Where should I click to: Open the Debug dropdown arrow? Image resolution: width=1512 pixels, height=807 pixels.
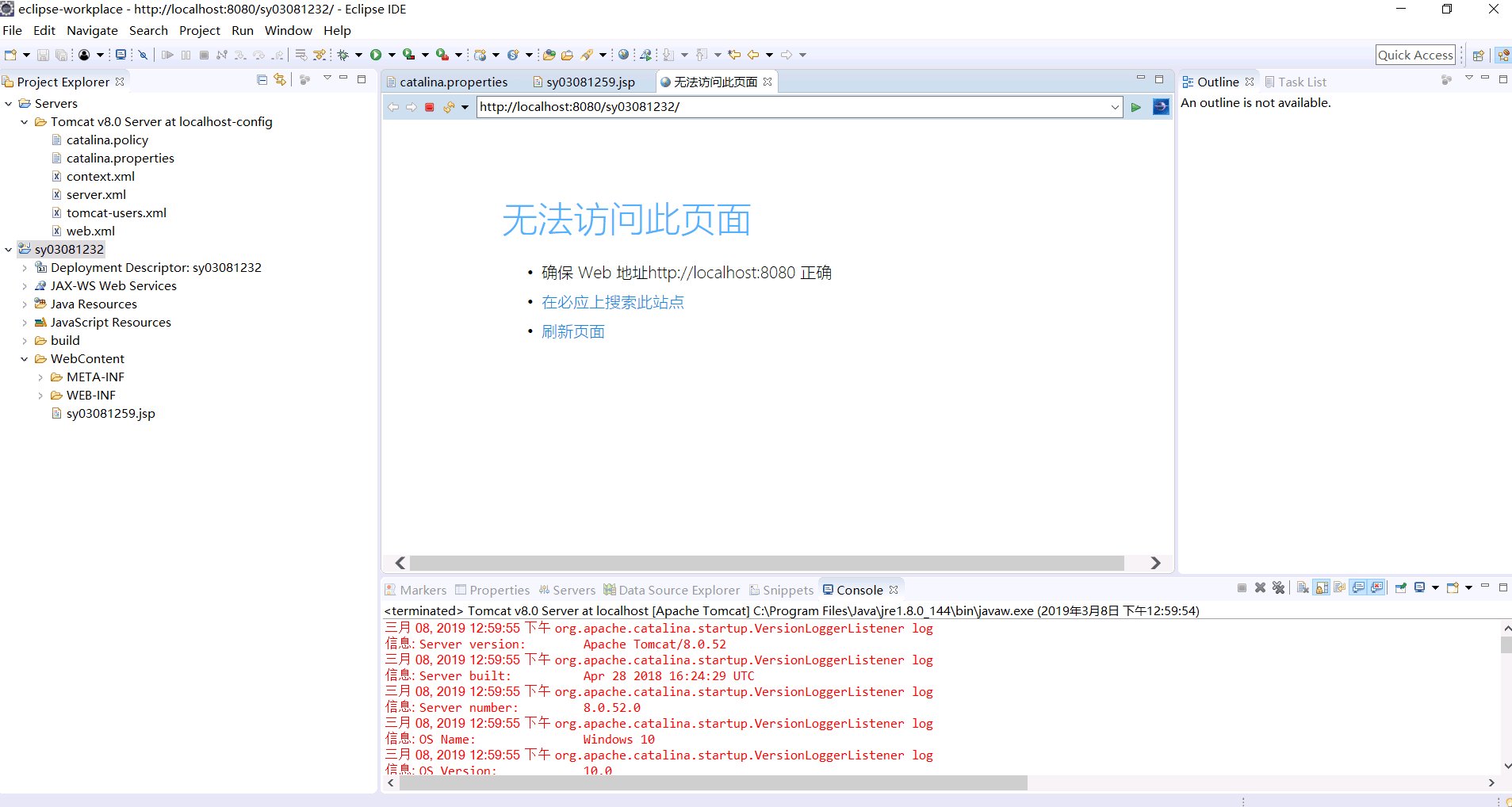point(358,55)
